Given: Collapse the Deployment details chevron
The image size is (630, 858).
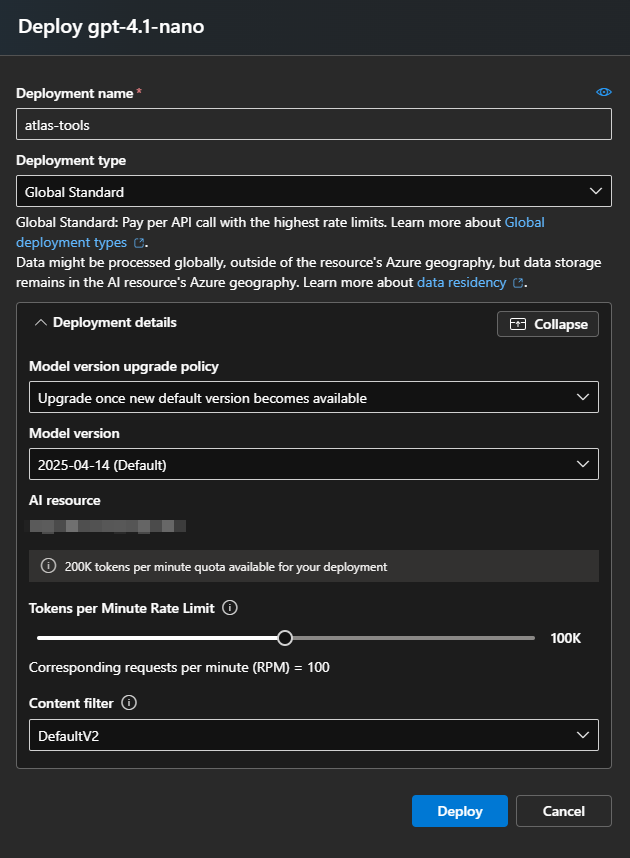Looking at the screenshot, I should pyautogui.click(x=41, y=323).
